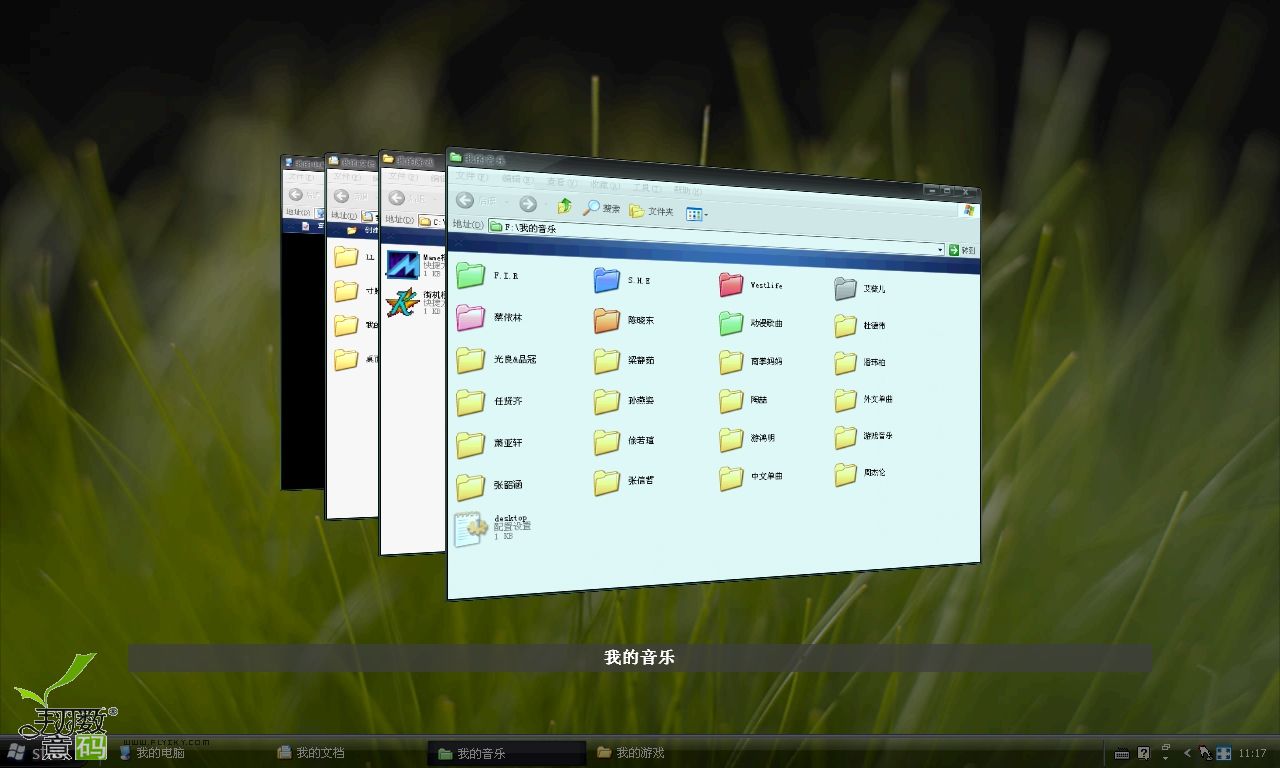Open the 工具(T) menu in 我的音乐 window
The width and height of the screenshot is (1280, 768).
click(x=646, y=188)
